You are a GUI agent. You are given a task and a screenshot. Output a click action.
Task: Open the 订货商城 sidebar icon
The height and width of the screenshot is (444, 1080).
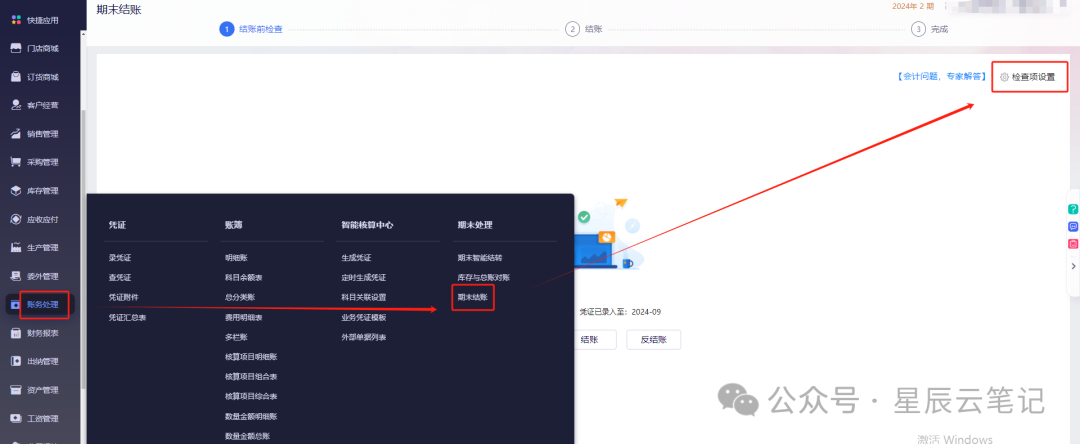point(15,76)
